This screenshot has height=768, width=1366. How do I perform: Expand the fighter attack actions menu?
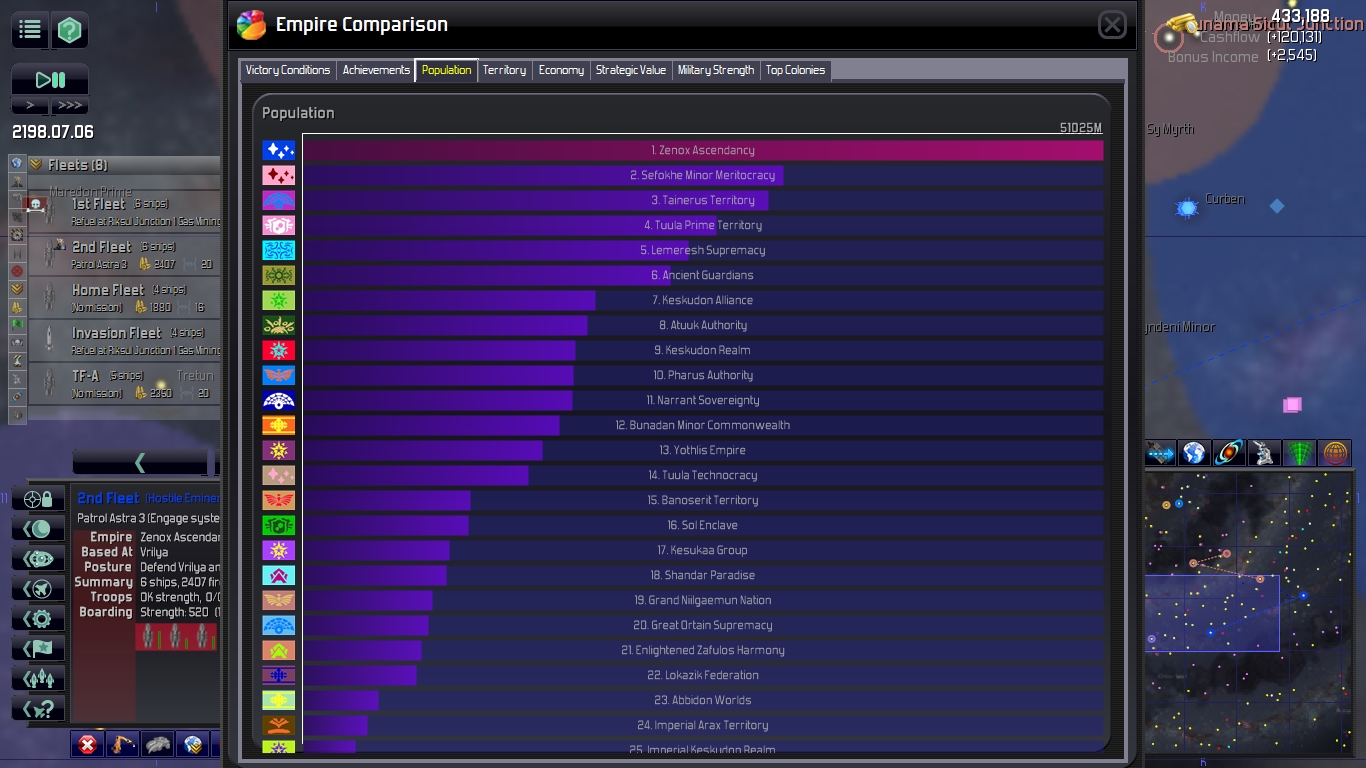click(x=39, y=588)
